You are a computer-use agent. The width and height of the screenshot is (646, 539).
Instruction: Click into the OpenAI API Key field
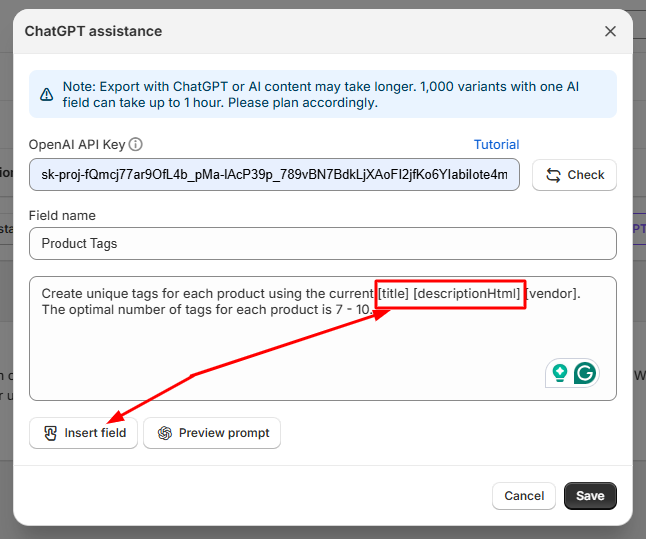coord(274,175)
